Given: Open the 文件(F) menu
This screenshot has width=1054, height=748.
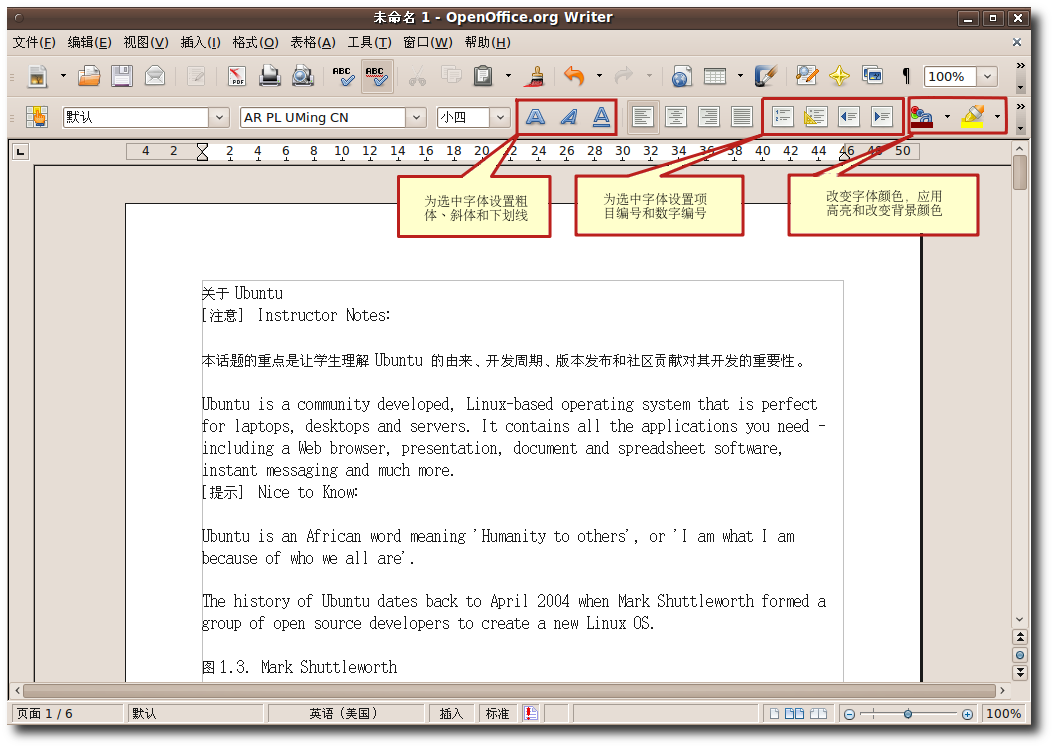Looking at the screenshot, I should click(x=34, y=42).
